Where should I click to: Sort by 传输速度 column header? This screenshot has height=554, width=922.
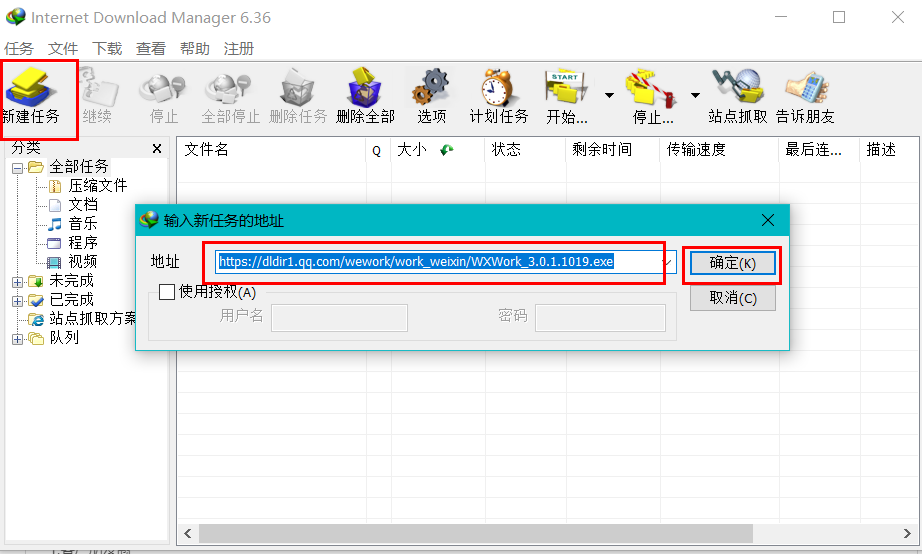click(x=720, y=149)
